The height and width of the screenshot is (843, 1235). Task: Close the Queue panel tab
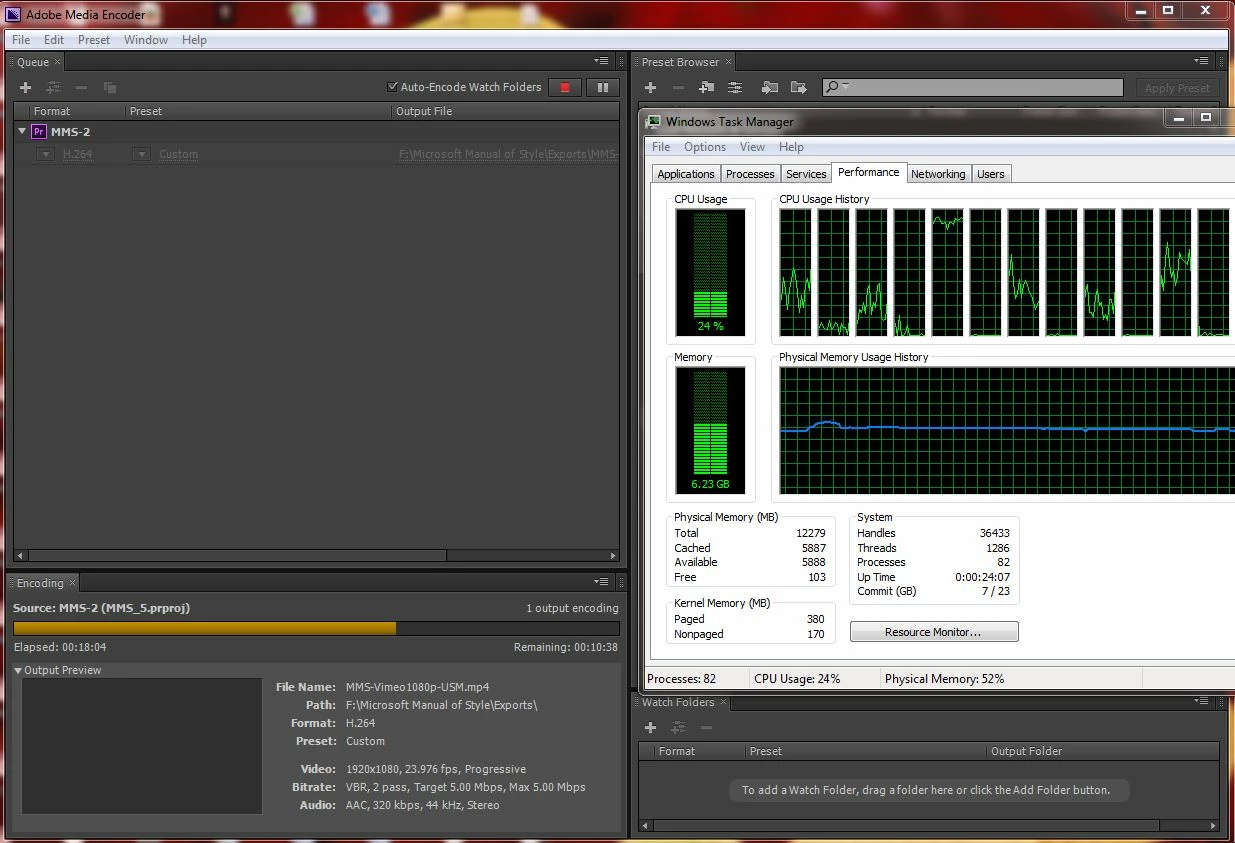57,62
